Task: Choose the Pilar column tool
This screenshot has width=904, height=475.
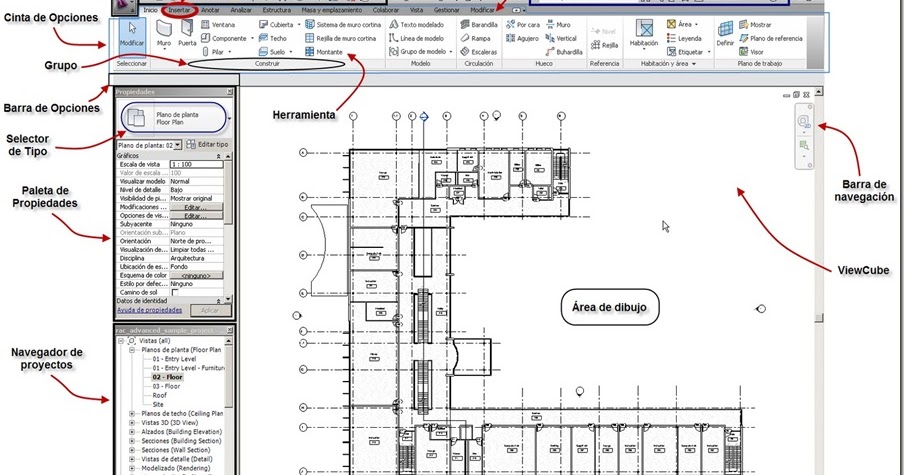Action: click(213, 52)
